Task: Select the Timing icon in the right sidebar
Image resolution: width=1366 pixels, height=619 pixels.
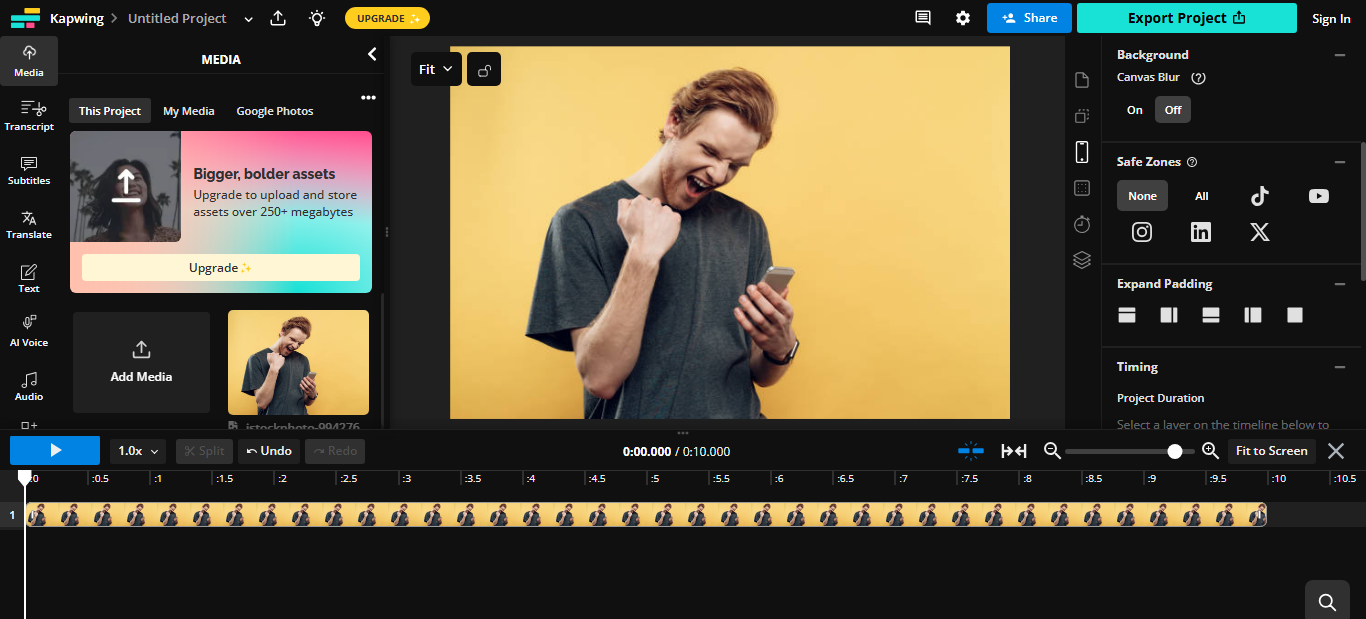Action: 1081,224
